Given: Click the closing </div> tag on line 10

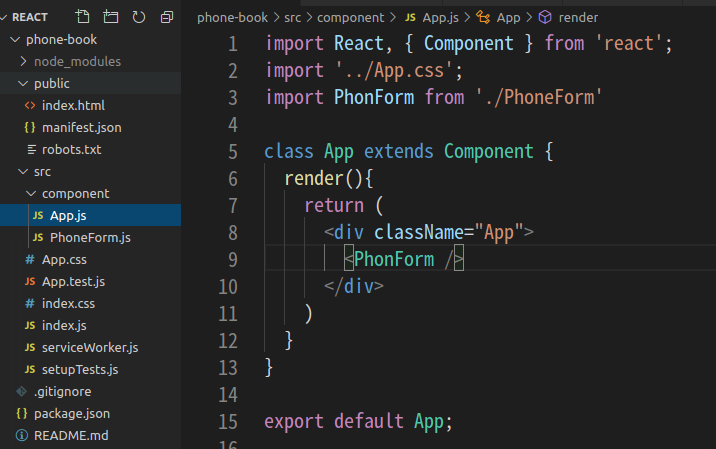Looking at the screenshot, I should pos(354,286).
